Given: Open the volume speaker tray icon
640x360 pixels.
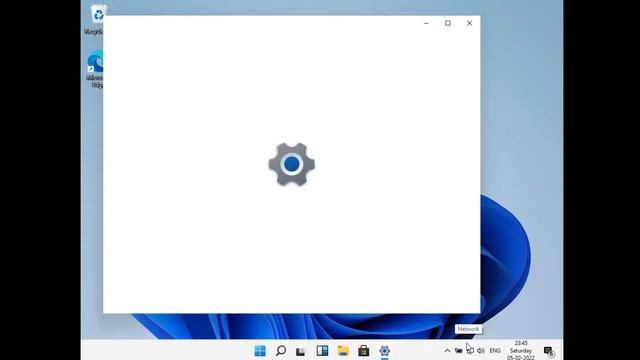Looking at the screenshot, I should [x=481, y=351].
